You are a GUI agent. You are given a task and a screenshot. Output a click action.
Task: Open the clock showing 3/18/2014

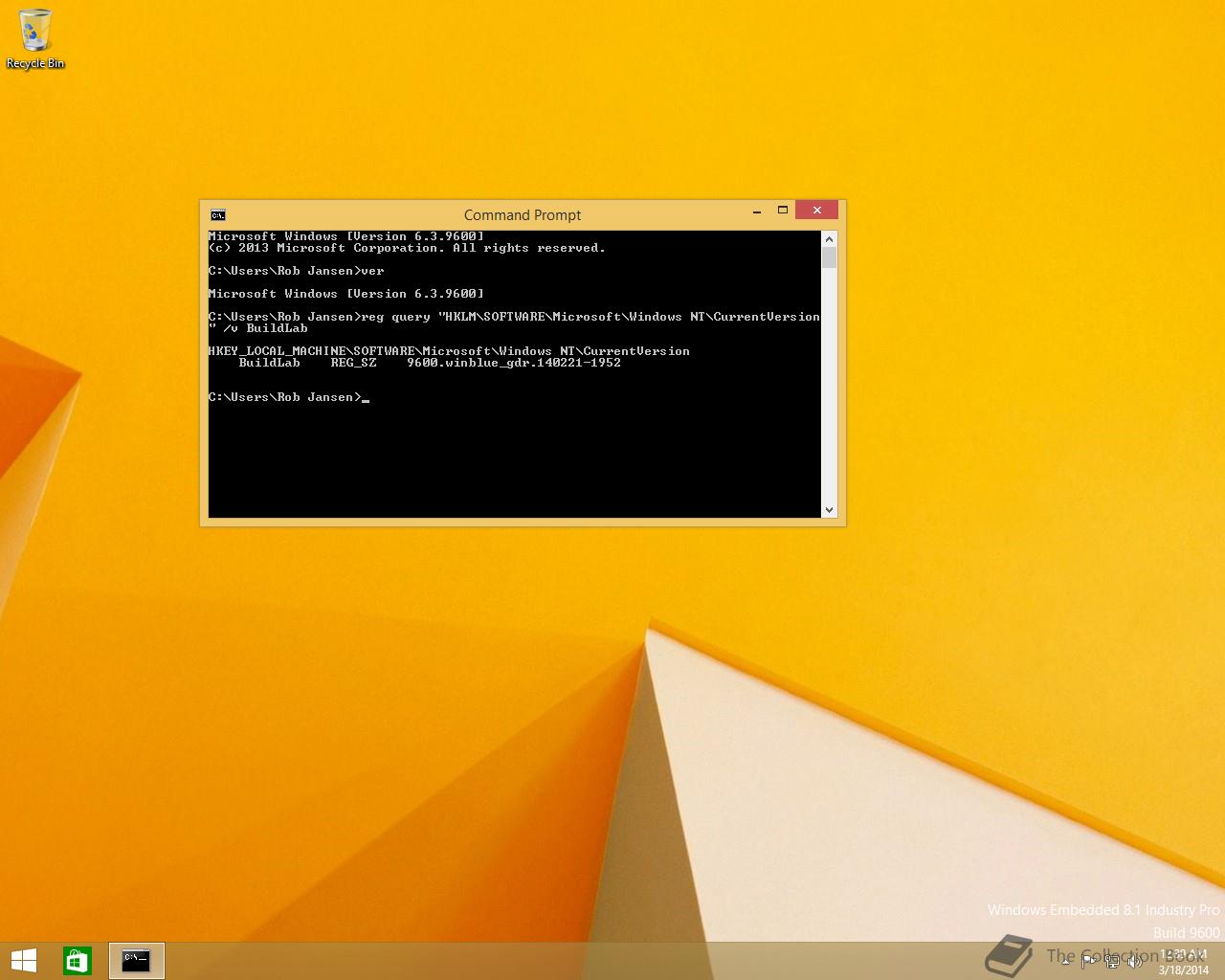[x=1184, y=962]
